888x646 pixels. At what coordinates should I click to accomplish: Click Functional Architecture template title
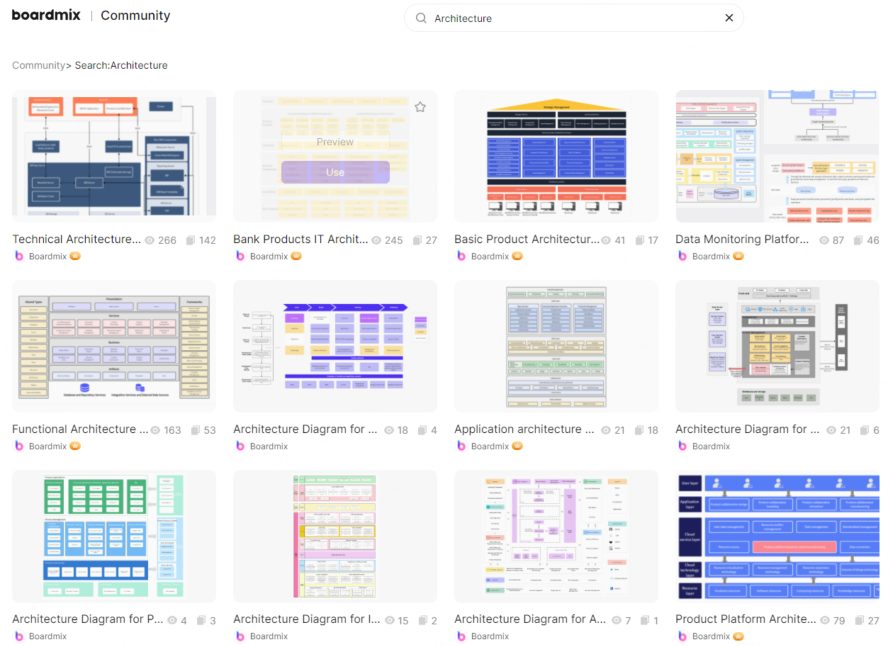coord(74,429)
